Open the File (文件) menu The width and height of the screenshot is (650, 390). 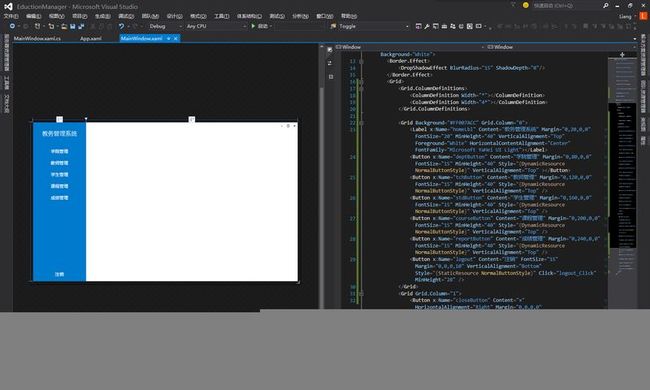tap(11, 16)
